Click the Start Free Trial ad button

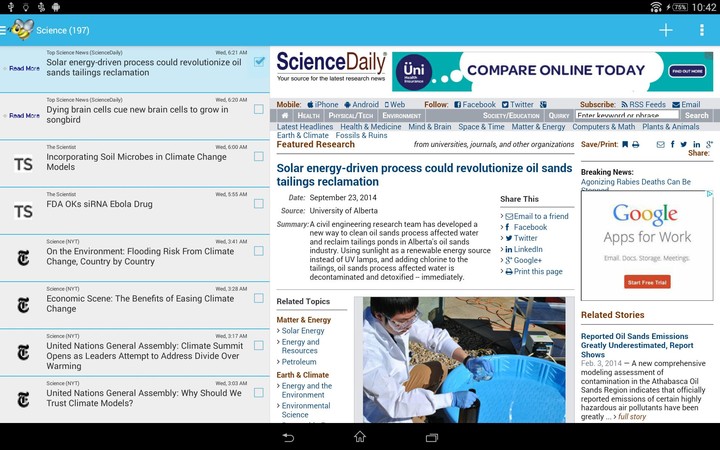tap(647, 282)
